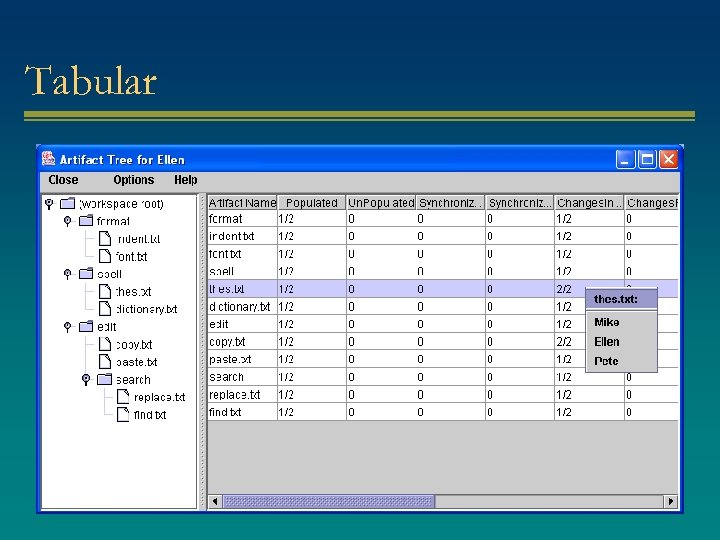Viewport: 720px width, 540px height.
Task: Click the font.txt cell in the table
Action: pyautogui.click(x=242, y=253)
